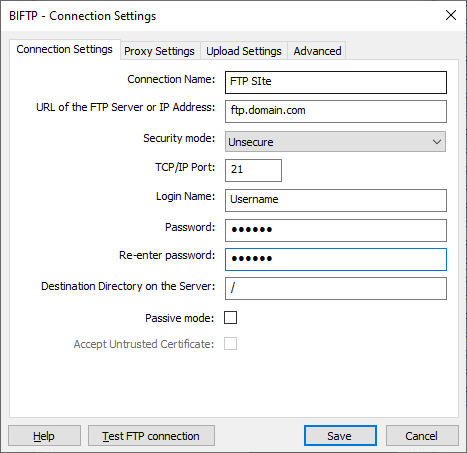
Task: Select the Login Name text box
Action: (336, 200)
